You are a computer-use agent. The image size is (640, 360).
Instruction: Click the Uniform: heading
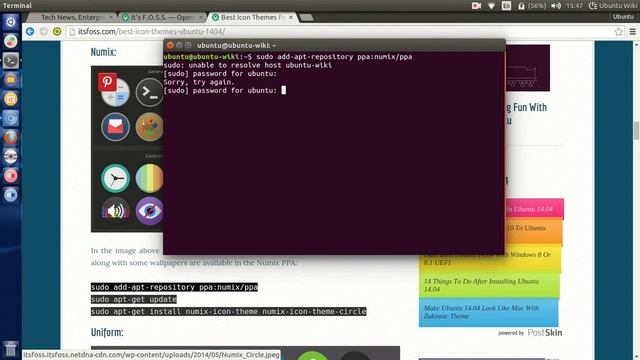point(107,332)
